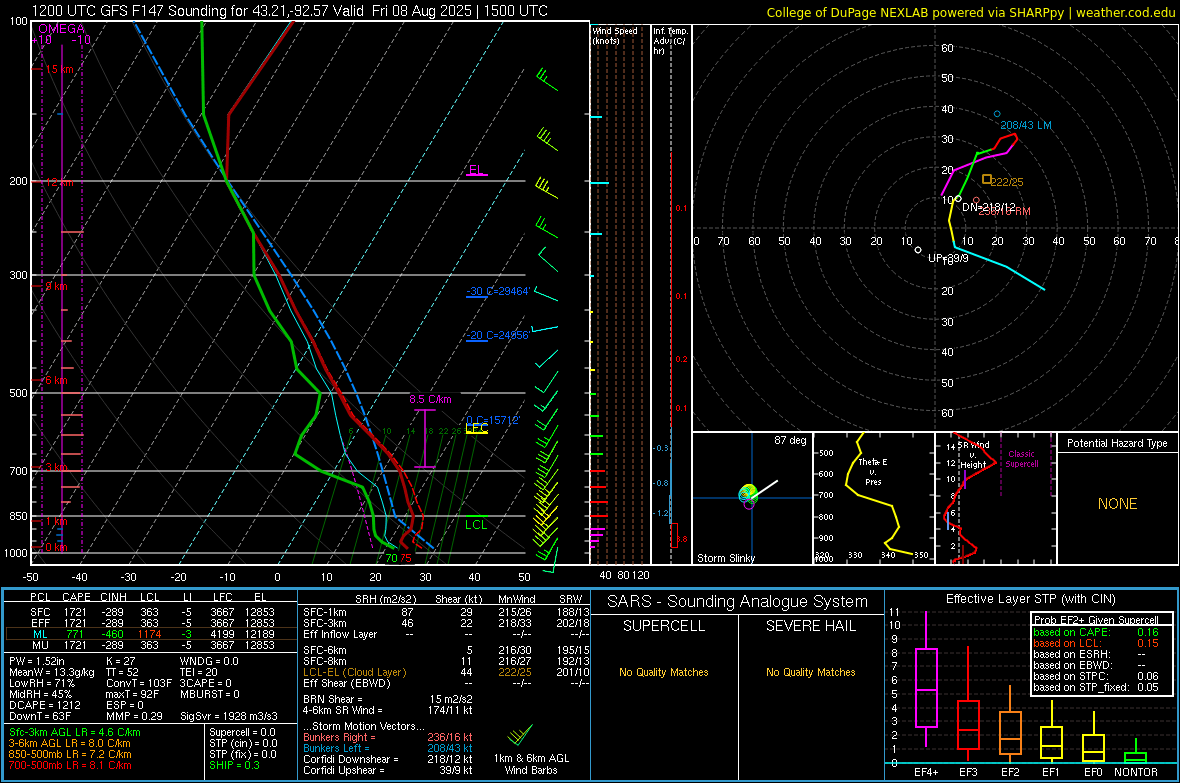Click the Effective Layer STP (with CIN) heading
1180x783 pixels.
pyautogui.click(x=1030, y=599)
